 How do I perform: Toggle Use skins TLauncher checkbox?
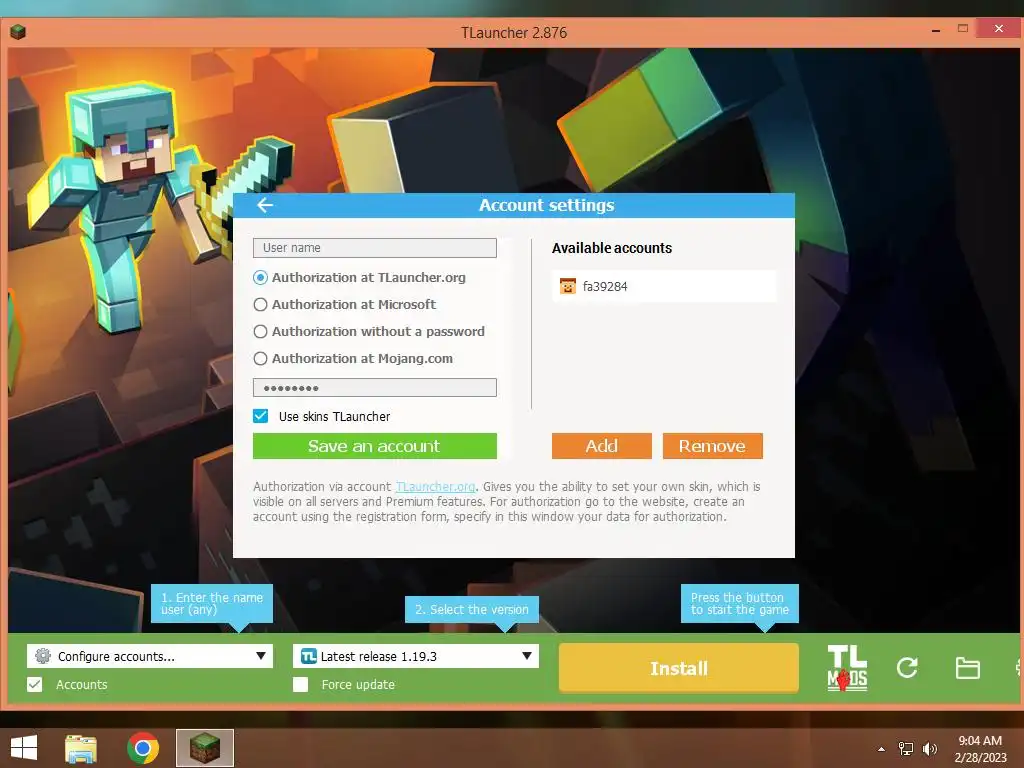261,416
